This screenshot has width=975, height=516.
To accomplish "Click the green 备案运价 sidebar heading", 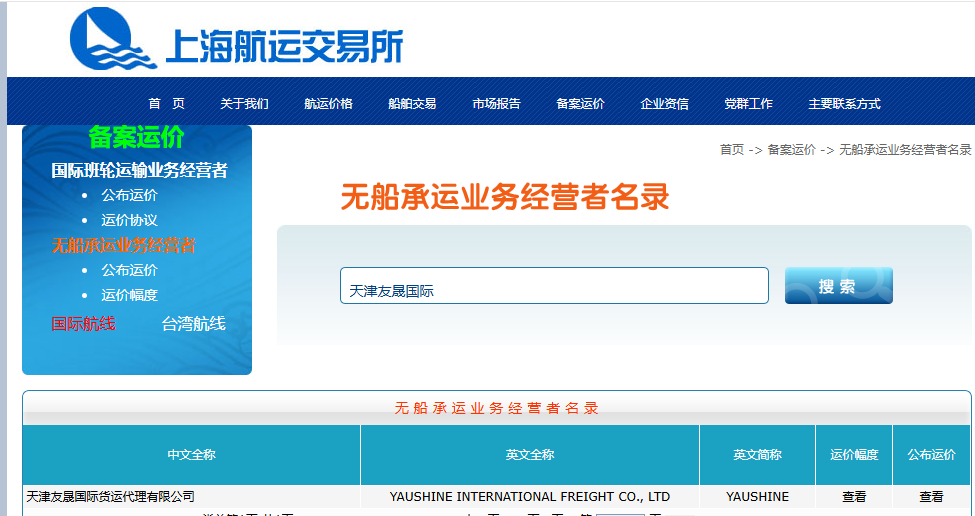I will click(136, 137).
